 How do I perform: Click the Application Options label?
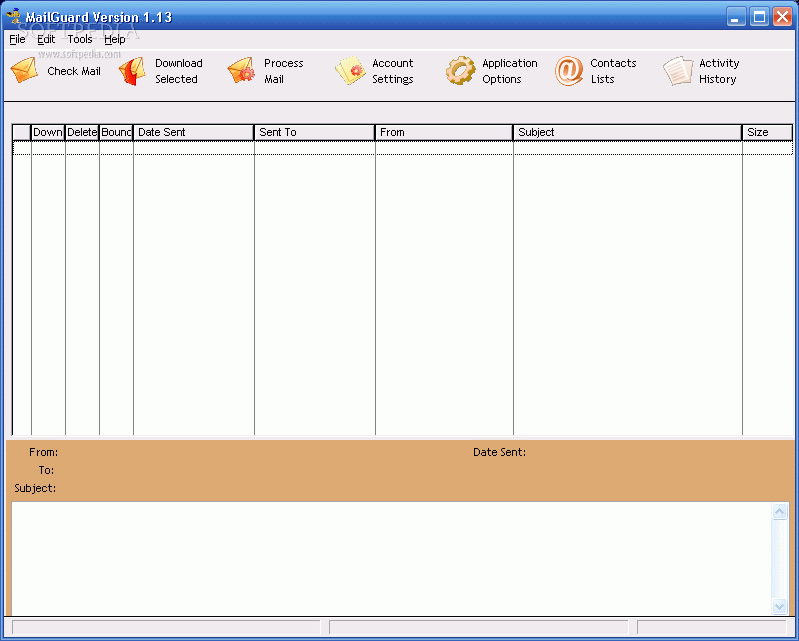coord(510,71)
